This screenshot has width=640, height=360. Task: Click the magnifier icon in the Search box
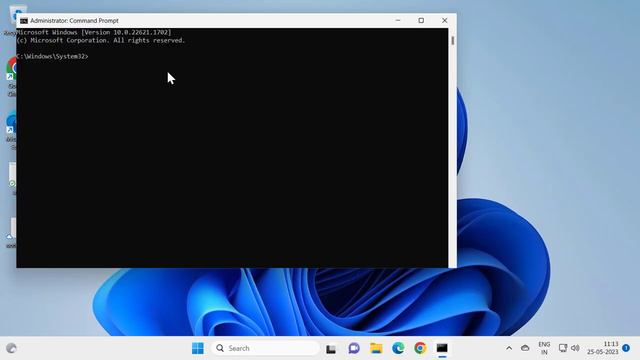click(220, 348)
